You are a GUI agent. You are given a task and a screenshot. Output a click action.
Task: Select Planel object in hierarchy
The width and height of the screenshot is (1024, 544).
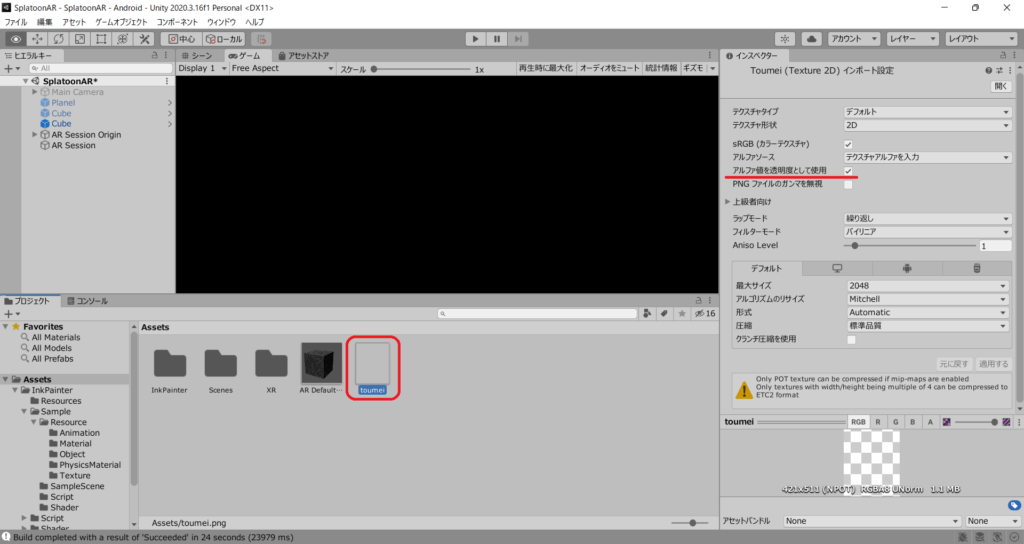click(x=63, y=103)
